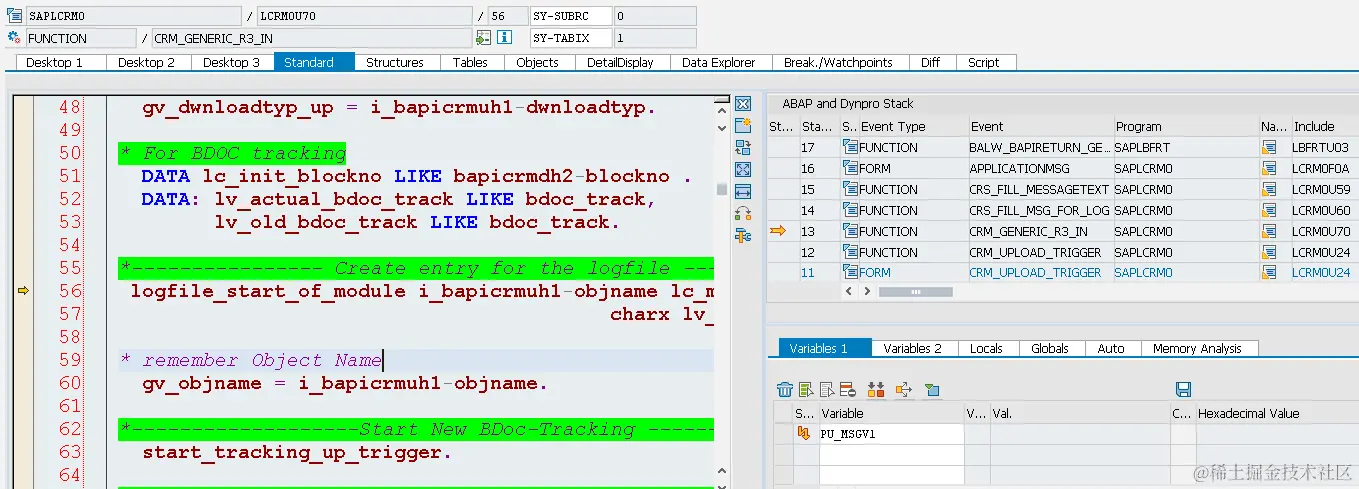Image resolution: width=1359 pixels, height=489 pixels.
Task: Click the horizontal maximize tool icon
Action: pyautogui.click(x=743, y=191)
